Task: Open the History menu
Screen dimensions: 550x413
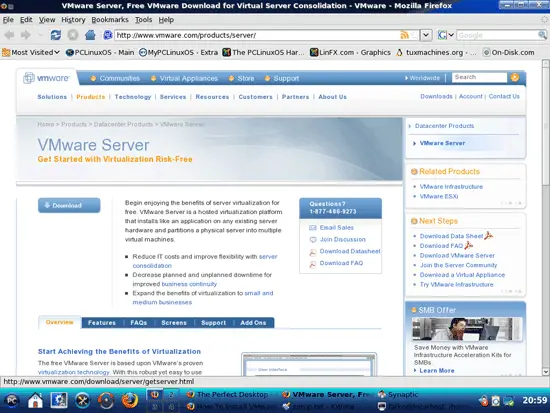Action: 73,20
